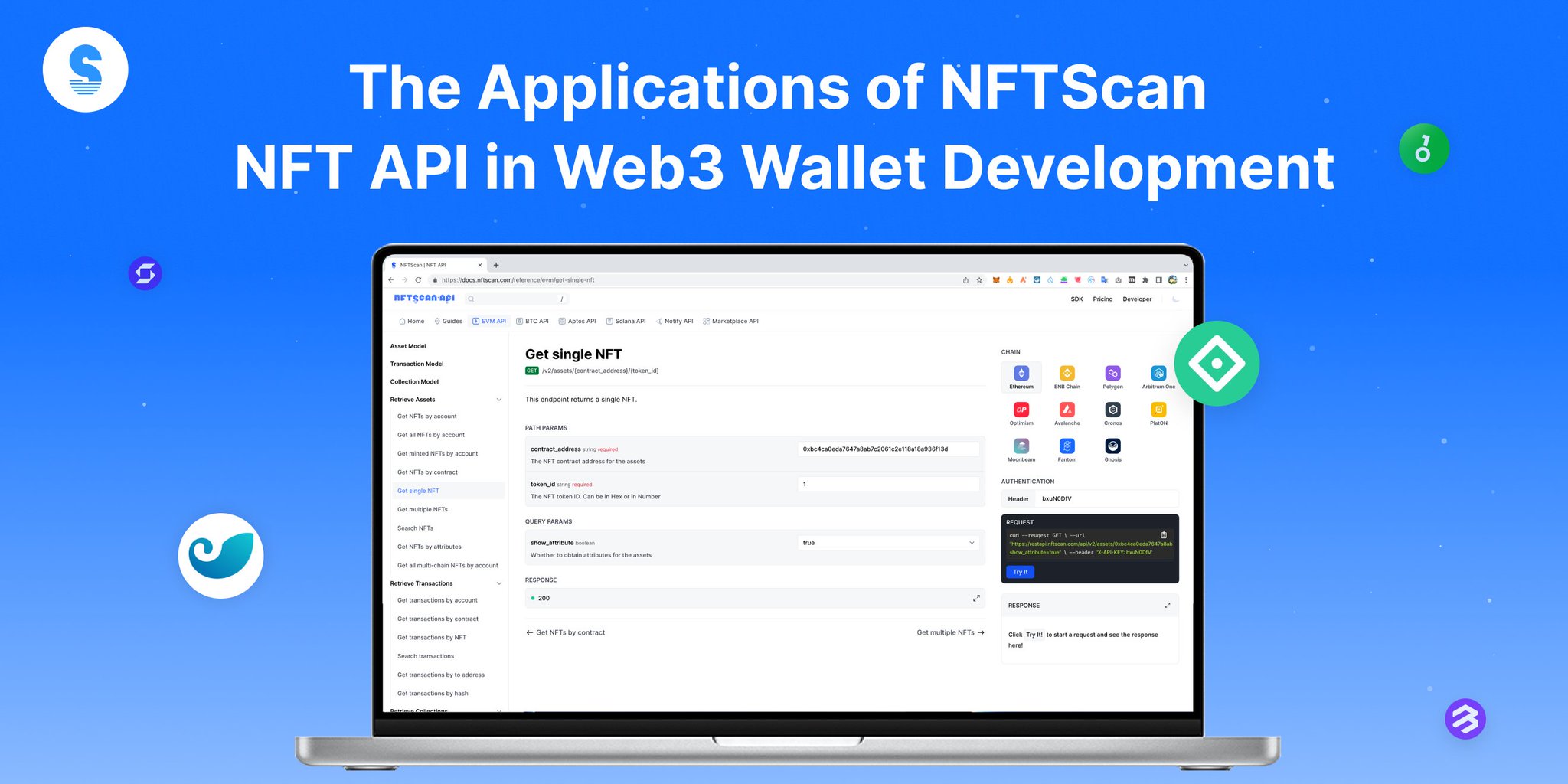Viewport: 1568px width, 784px height.
Task: Open the Chrome profile avatar
Action: pyautogui.click(x=1172, y=280)
